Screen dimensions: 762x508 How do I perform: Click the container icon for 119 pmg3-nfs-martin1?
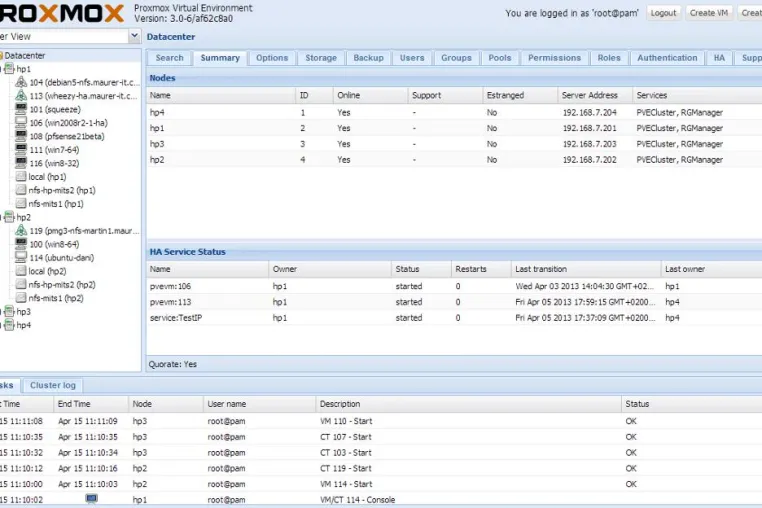tap(21, 230)
